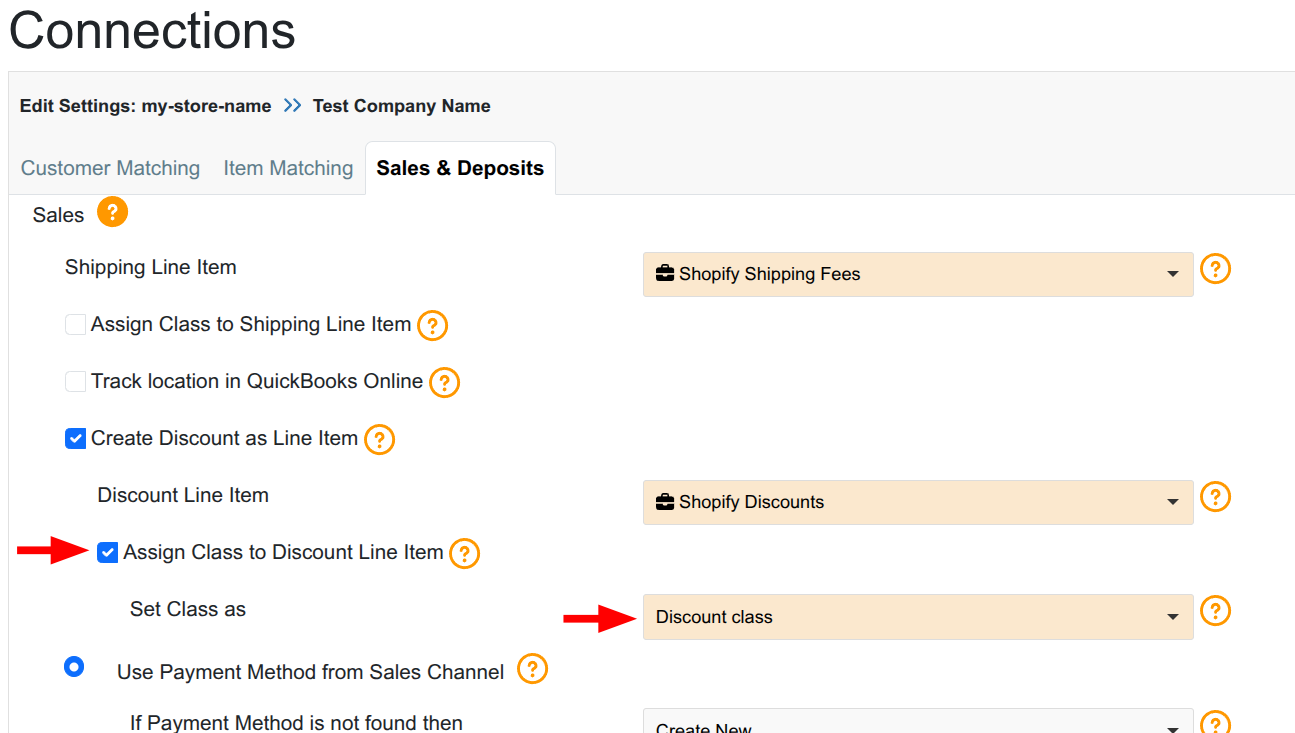Screen dimensions: 1295x733
Task: Show help for Track location in QuickBooks Online
Action: pyautogui.click(x=444, y=382)
